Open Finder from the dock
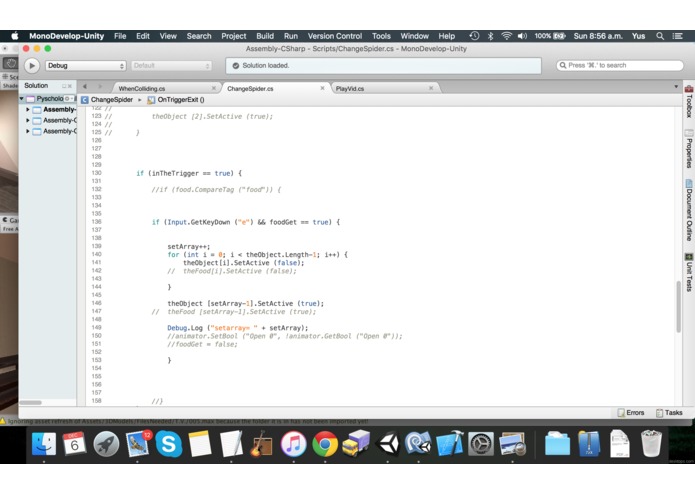The height and width of the screenshot is (494, 695). coord(43,443)
